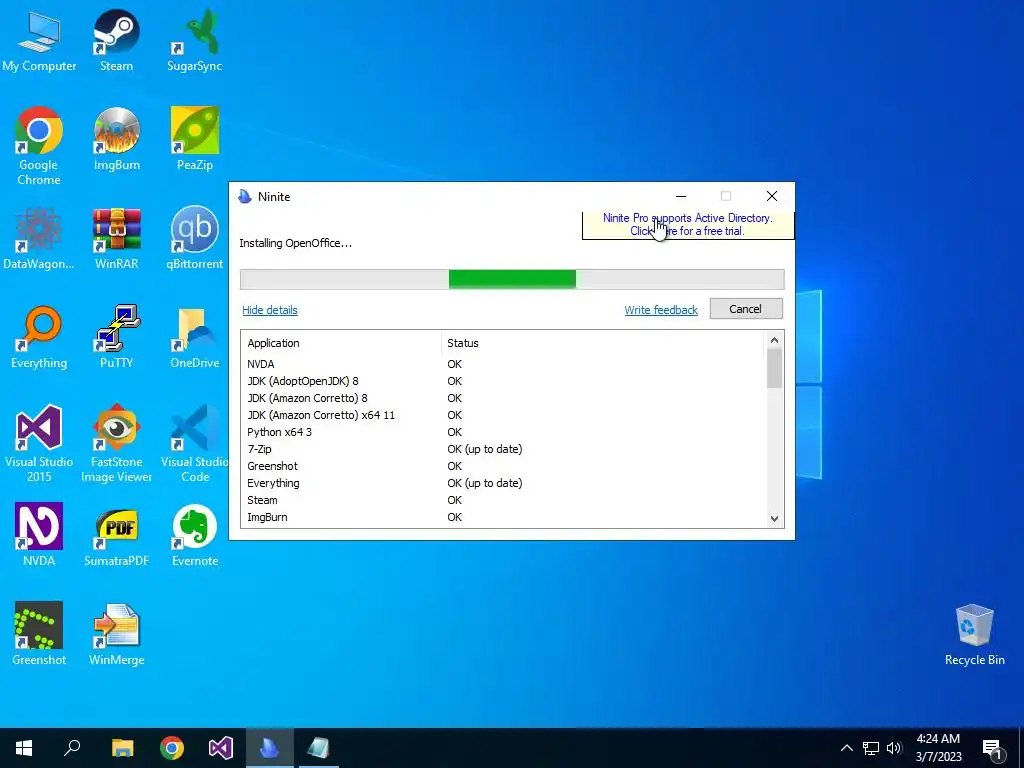Select the Python x64 3 row
Viewport: 1024px width, 768px height.
pos(503,432)
